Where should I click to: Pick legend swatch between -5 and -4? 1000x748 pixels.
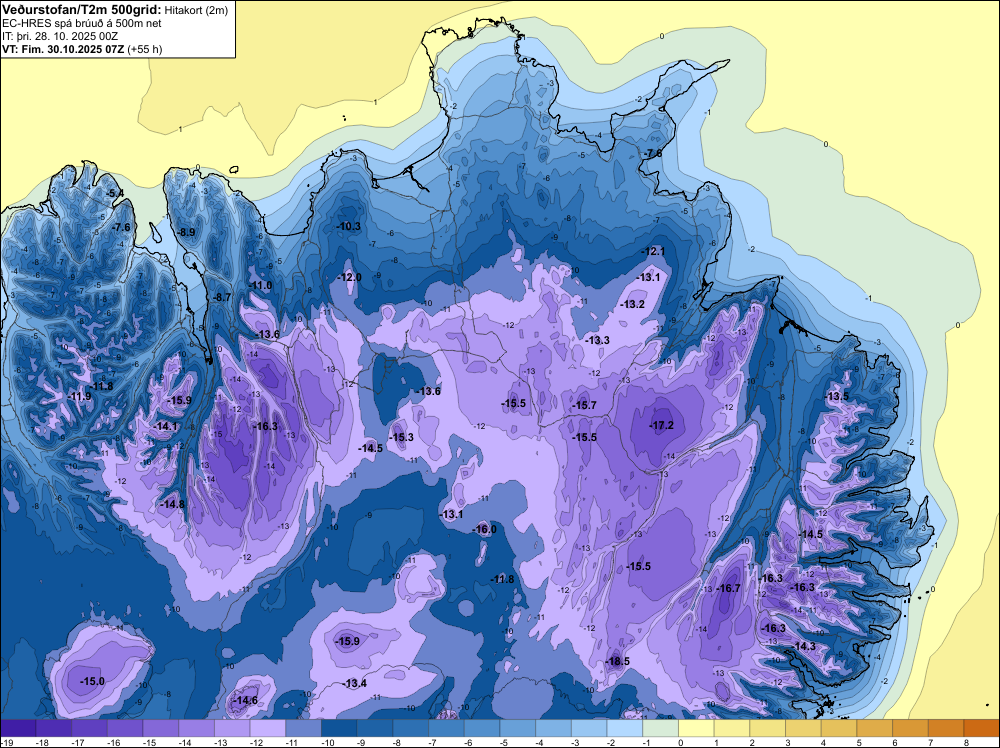(518, 728)
